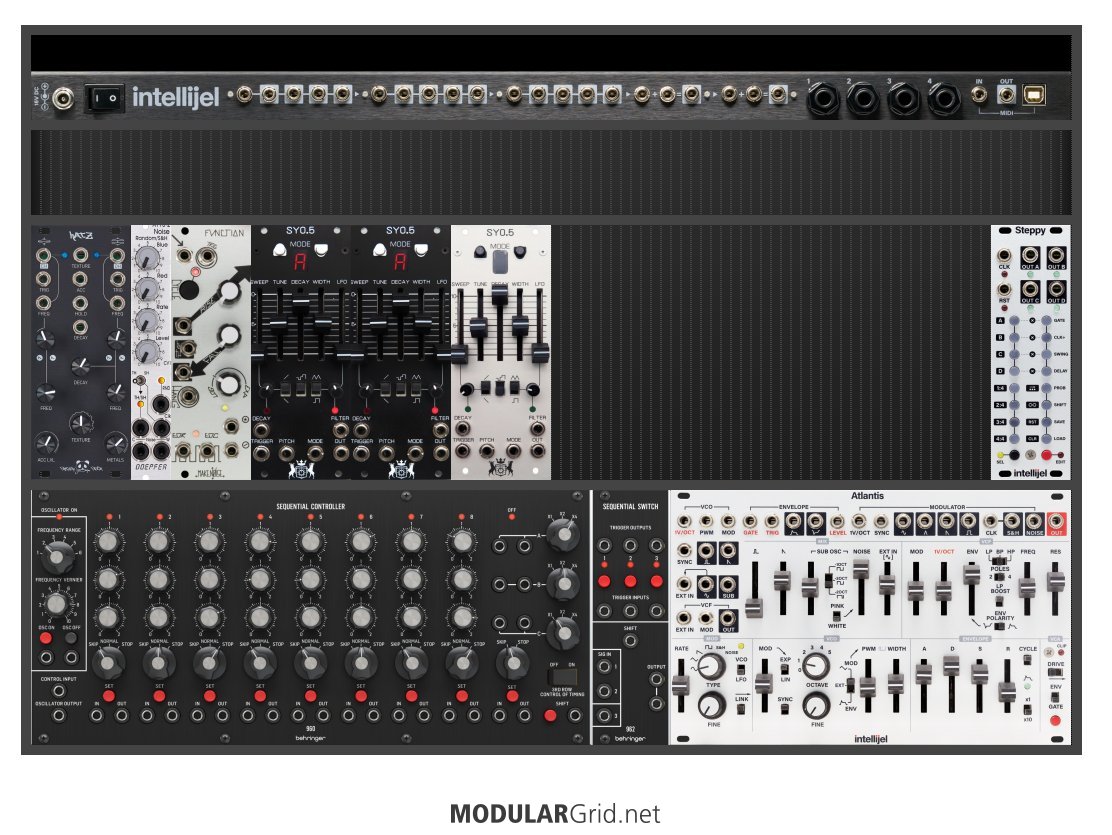Click the Doepfer noise Blue knob

click(x=147, y=258)
